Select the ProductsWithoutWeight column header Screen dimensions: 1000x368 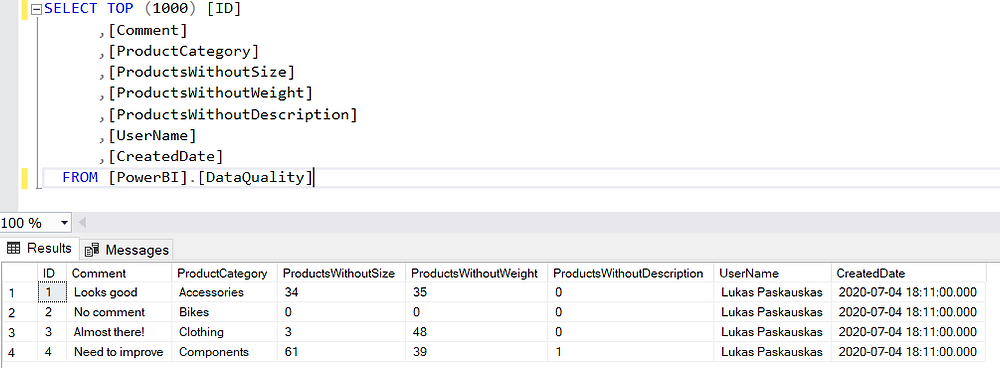click(477, 273)
